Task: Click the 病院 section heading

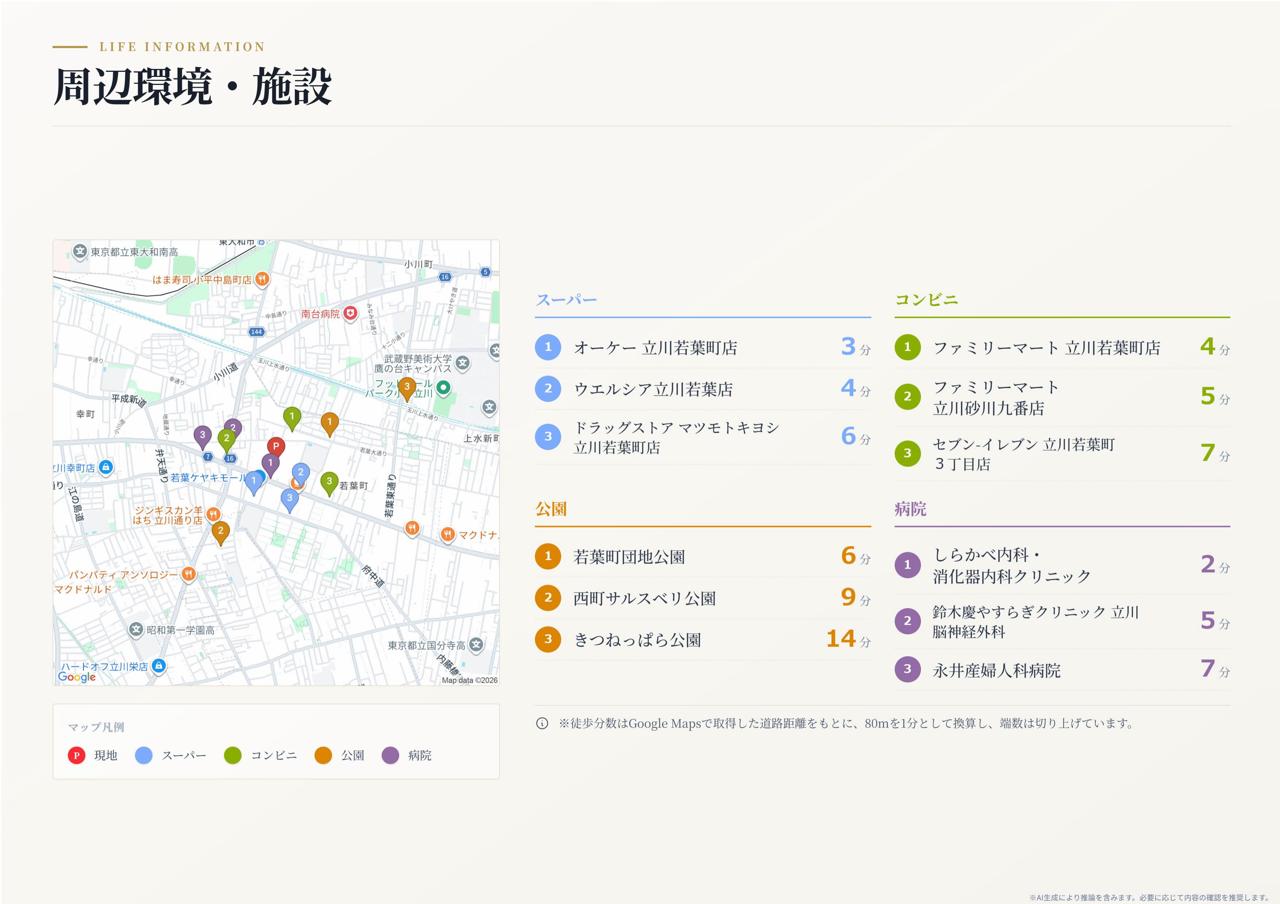Action: coord(910,509)
